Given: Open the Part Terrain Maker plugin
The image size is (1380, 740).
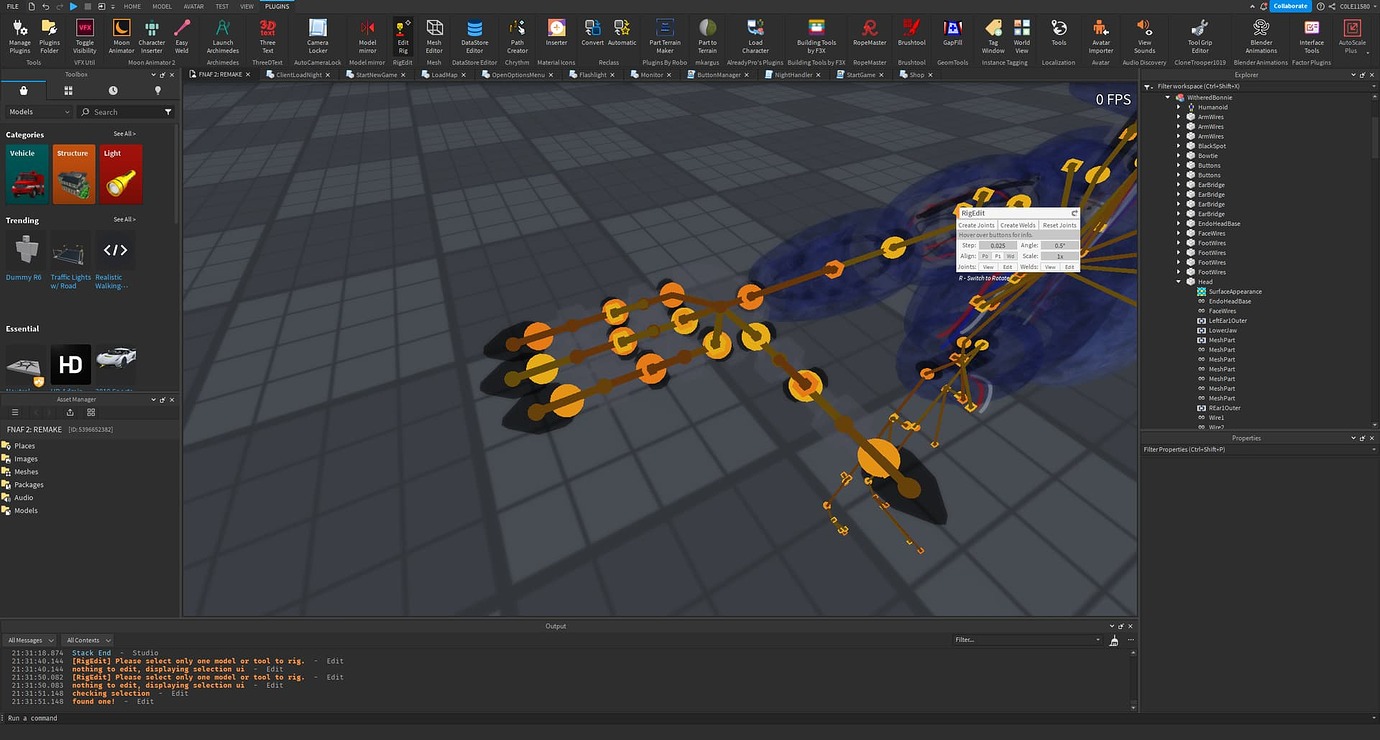Looking at the screenshot, I should [x=665, y=36].
